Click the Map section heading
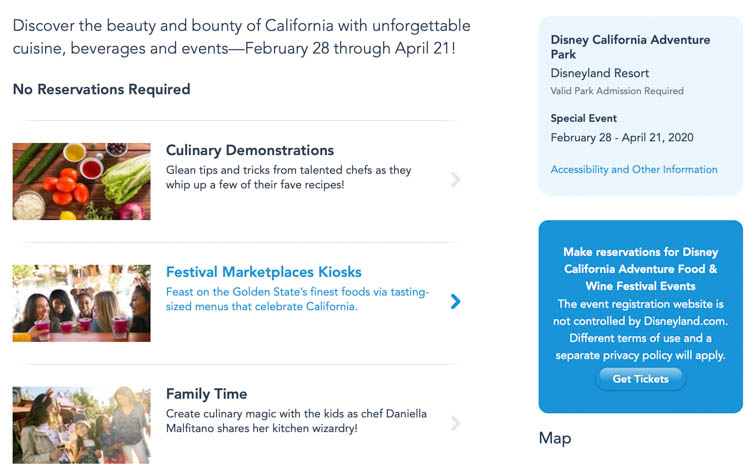750x467 pixels. (555, 438)
